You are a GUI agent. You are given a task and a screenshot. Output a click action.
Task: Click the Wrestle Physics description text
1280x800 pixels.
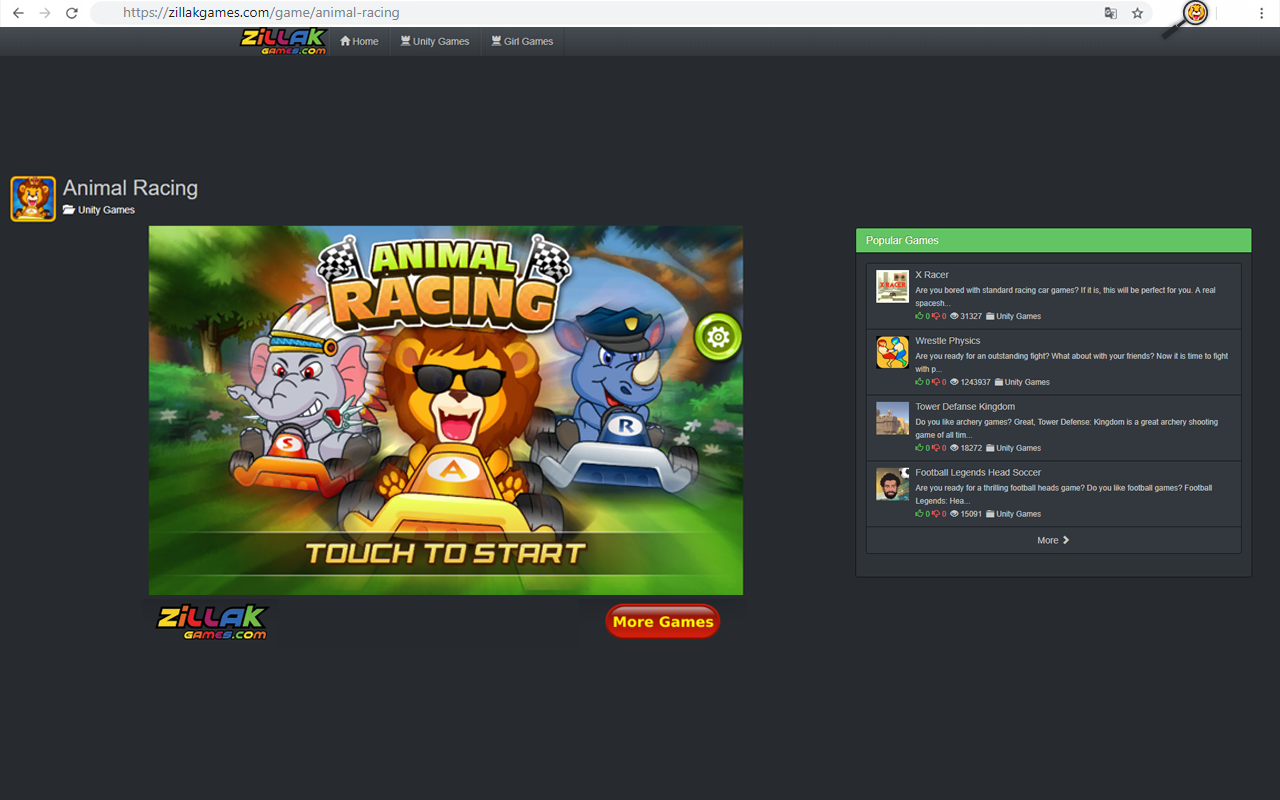[1071, 363]
